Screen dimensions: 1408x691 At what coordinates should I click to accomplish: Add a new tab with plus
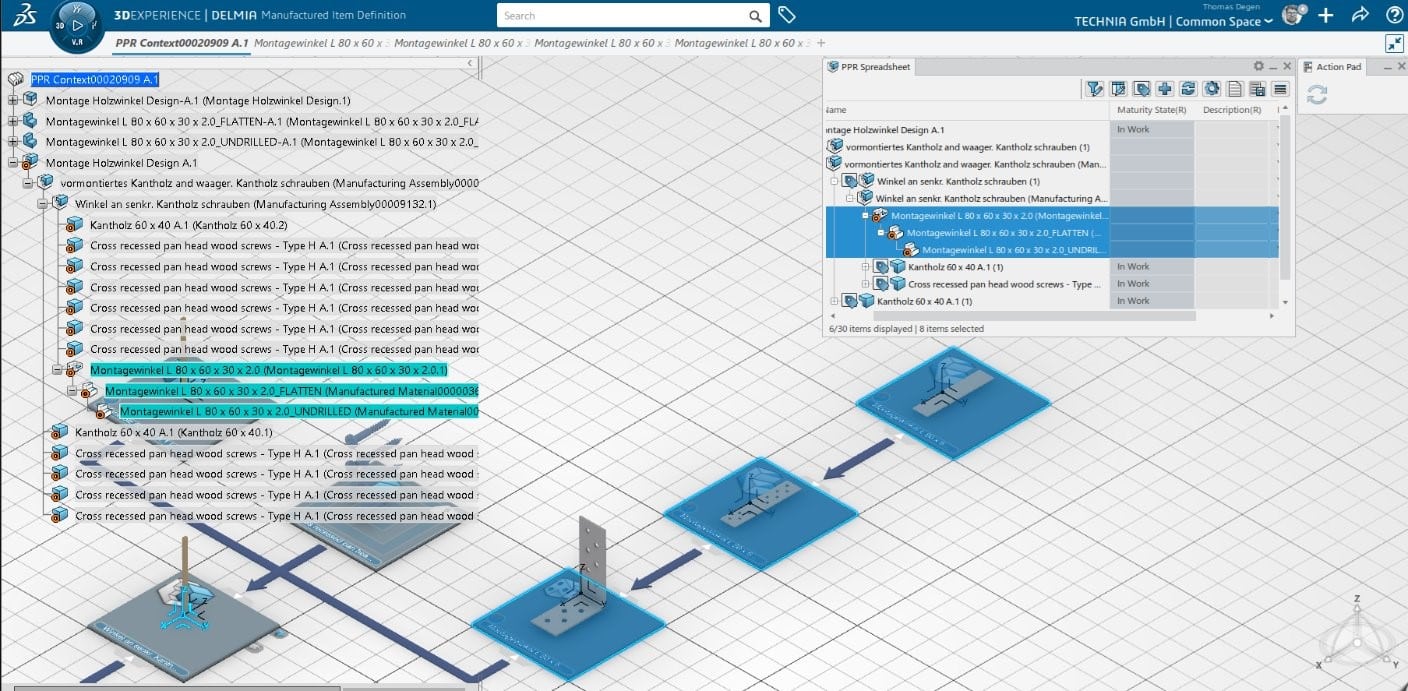[x=821, y=43]
